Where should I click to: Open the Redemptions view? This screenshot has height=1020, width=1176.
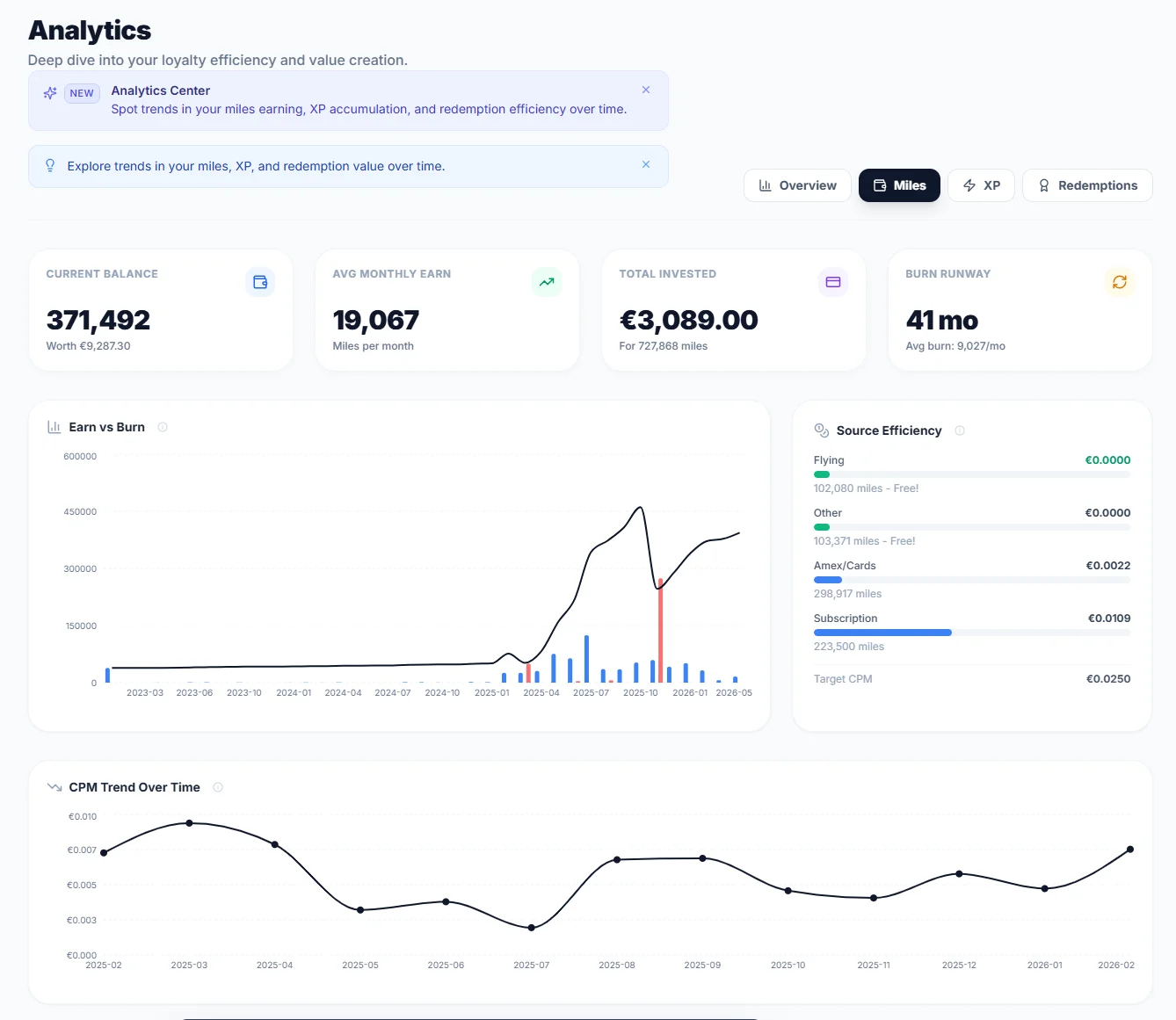1087,185
